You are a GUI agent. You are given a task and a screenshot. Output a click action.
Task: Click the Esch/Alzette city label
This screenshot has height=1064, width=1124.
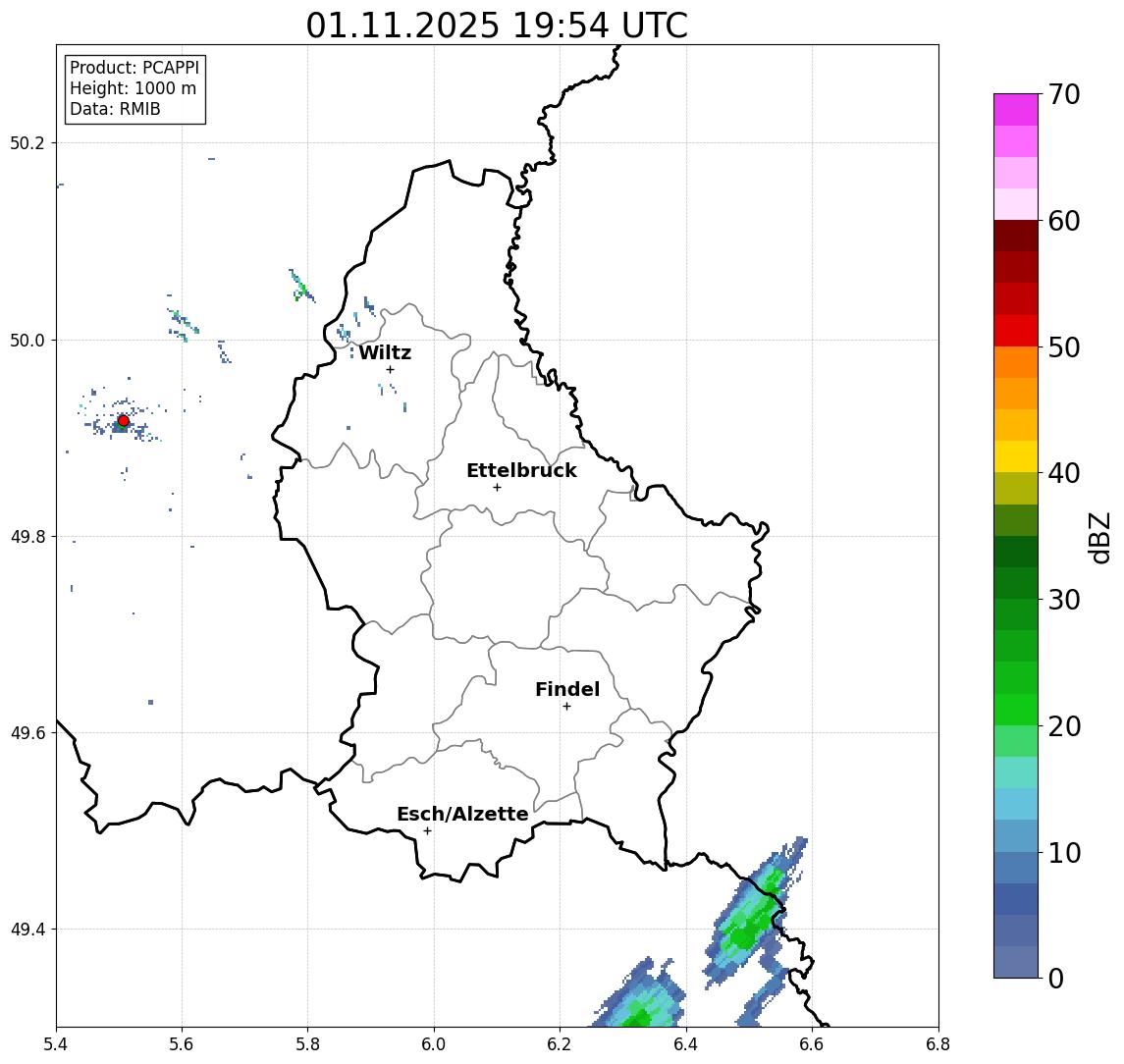click(462, 815)
